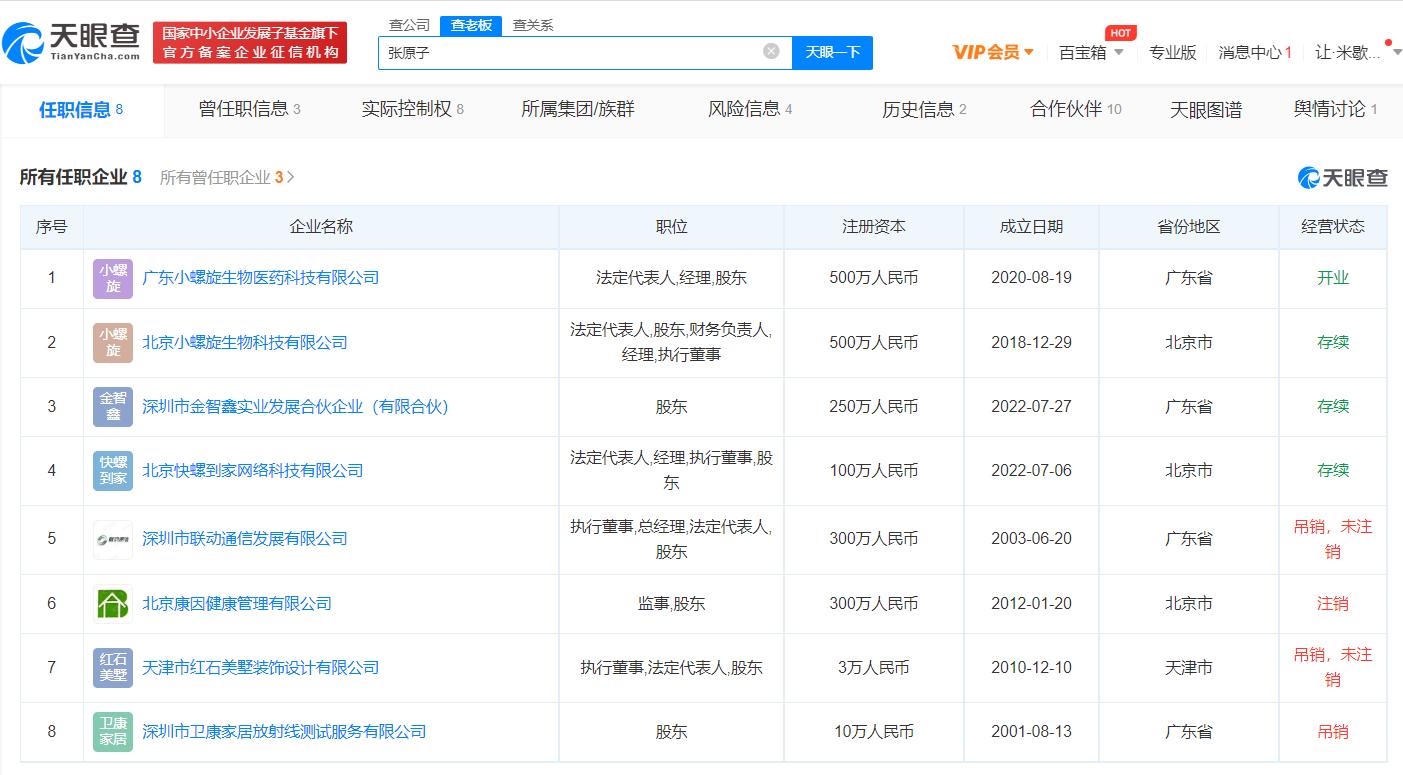Viewport: 1403px width, 775px height.
Task: Click the 250万人民币 registered capital cell
Action: point(874,407)
